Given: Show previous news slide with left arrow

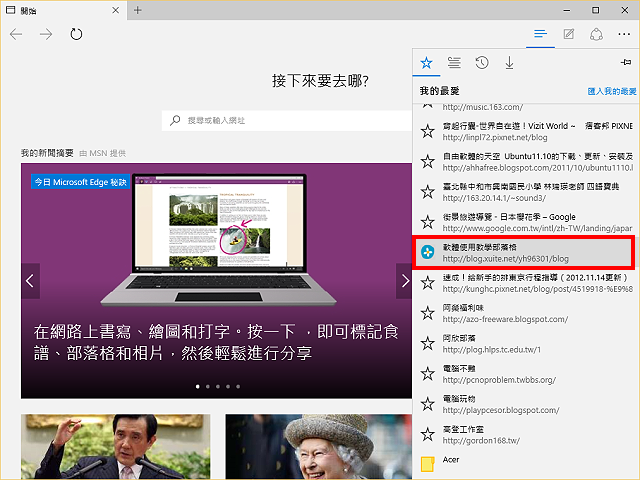Looking at the screenshot, I should click(x=30, y=281).
